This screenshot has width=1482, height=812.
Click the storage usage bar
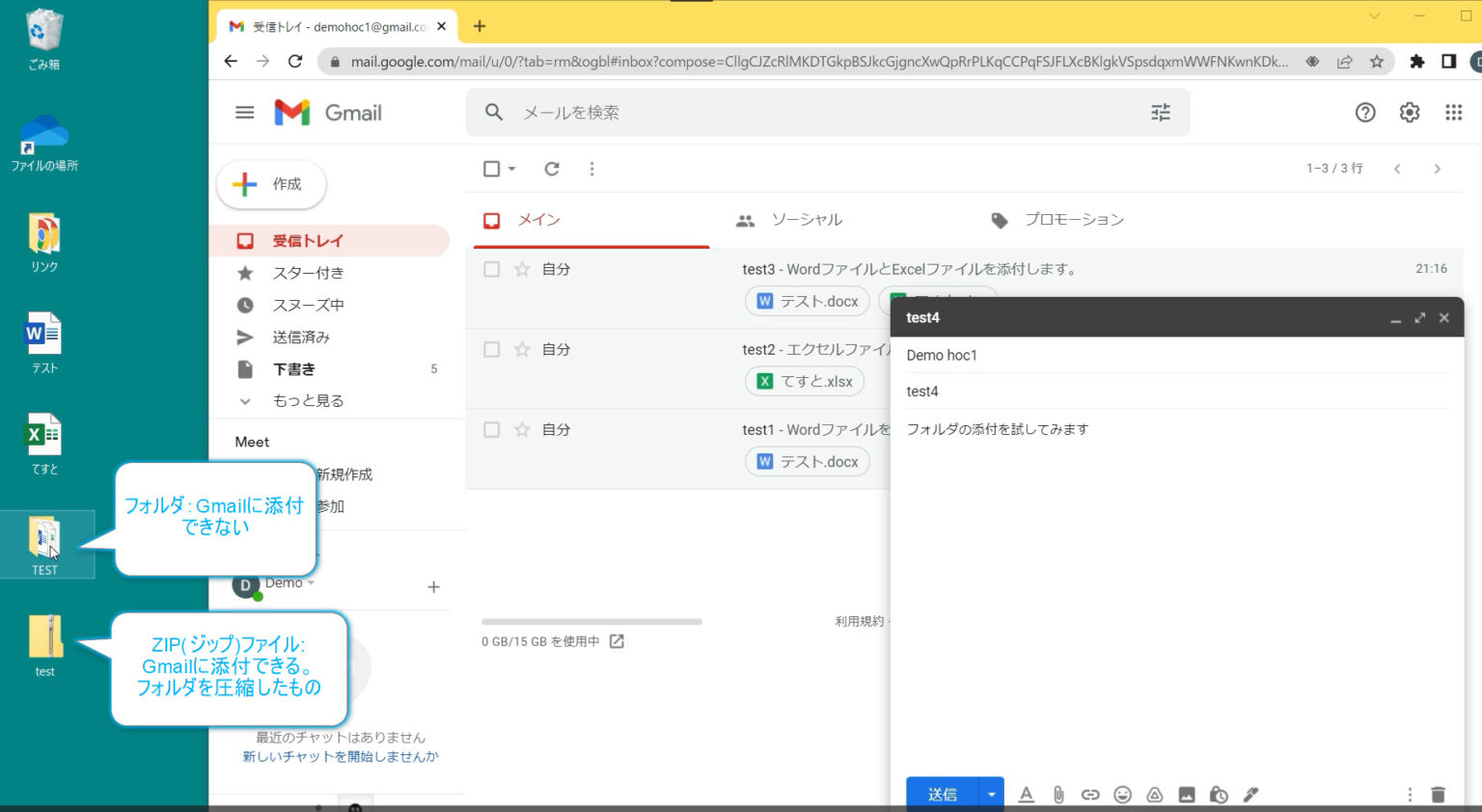pos(591,621)
